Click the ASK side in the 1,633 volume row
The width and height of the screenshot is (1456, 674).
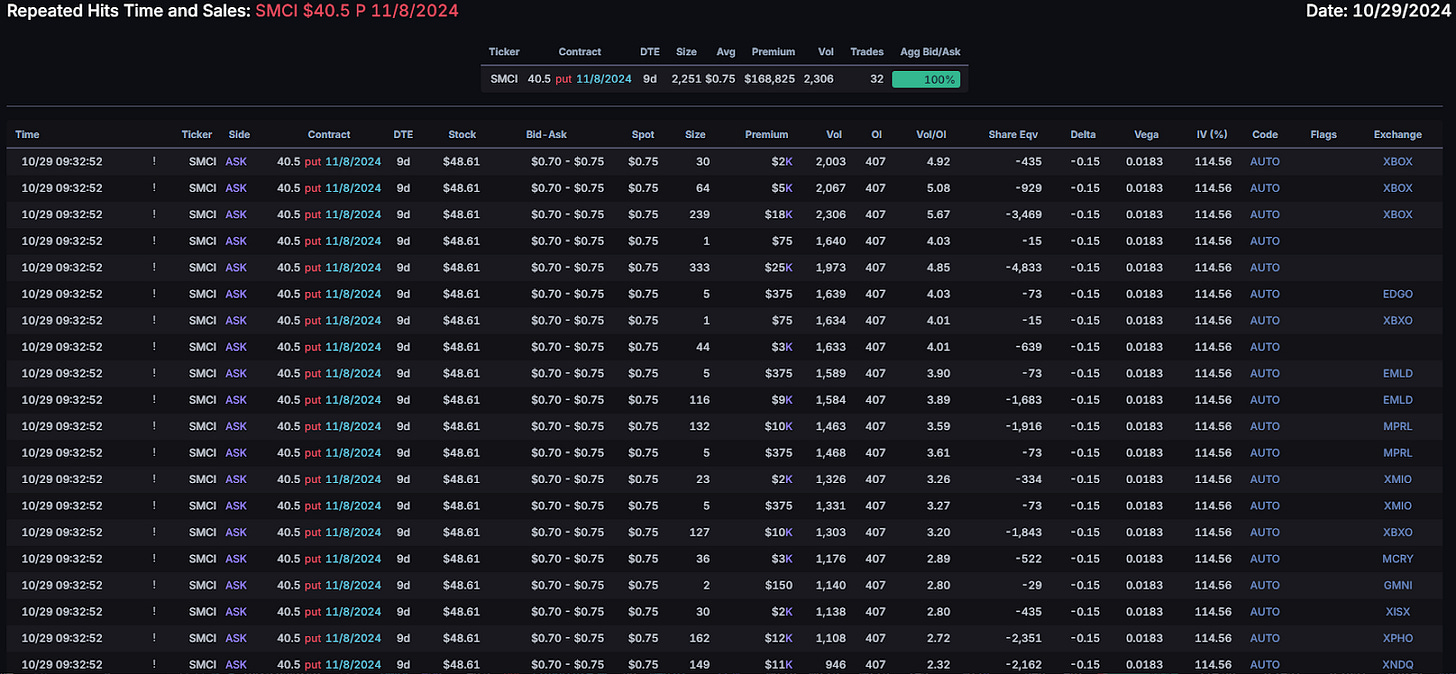(x=236, y=347)
